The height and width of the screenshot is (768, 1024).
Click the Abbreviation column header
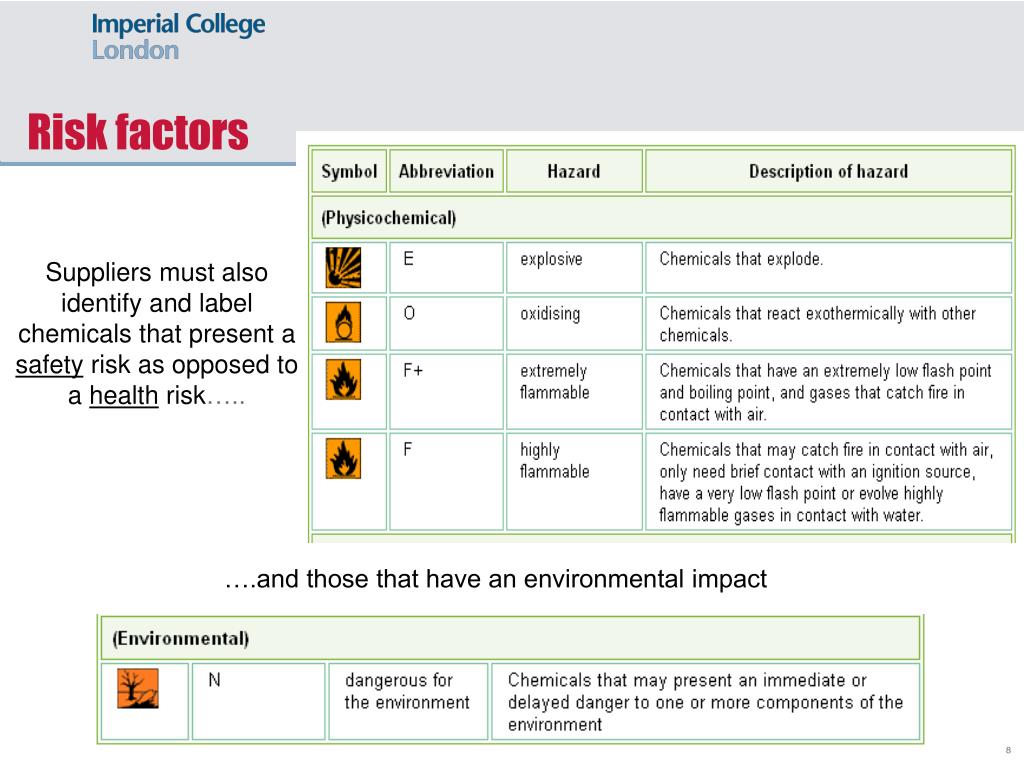coord(446,171)
